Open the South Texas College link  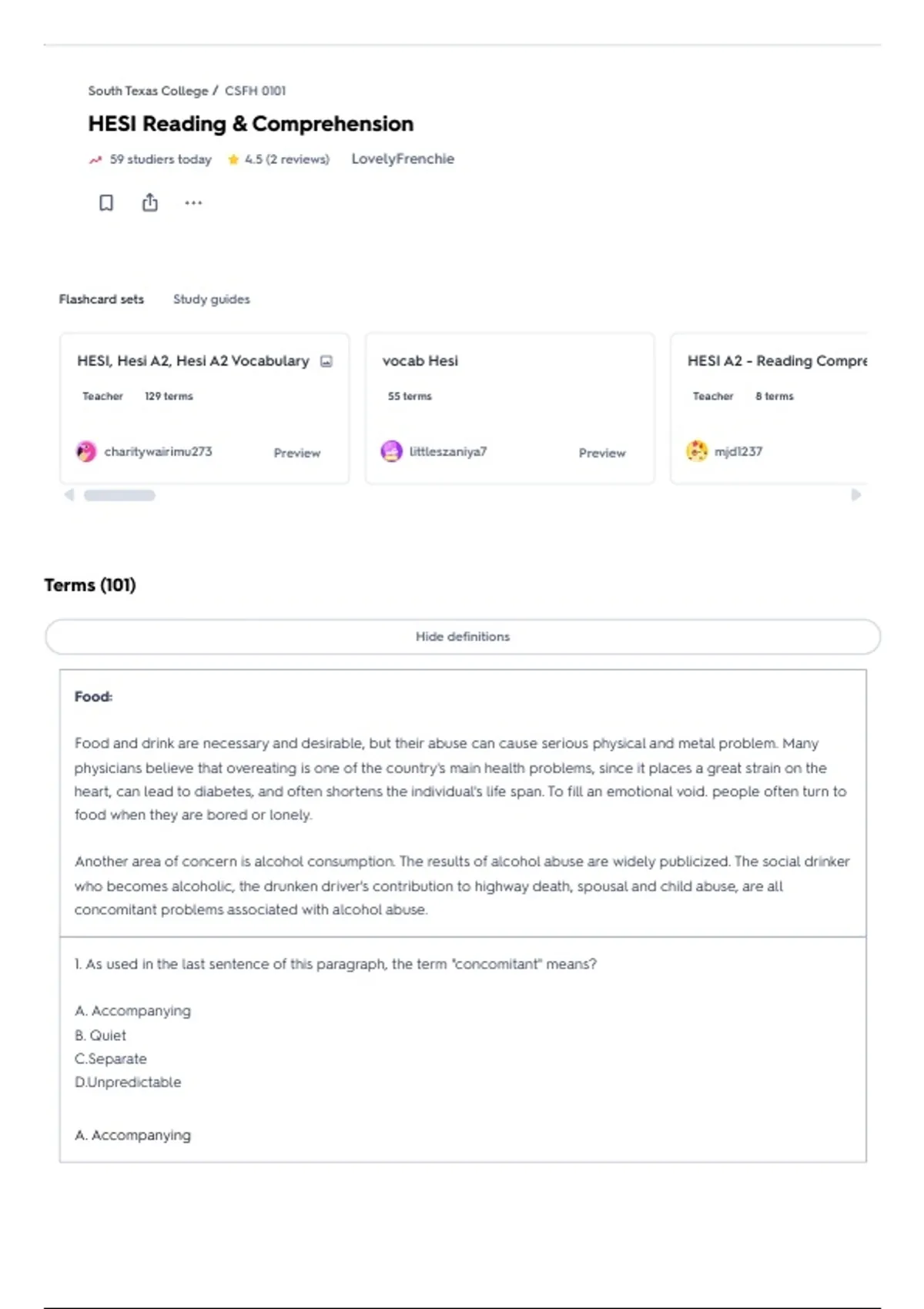point(148,91)
